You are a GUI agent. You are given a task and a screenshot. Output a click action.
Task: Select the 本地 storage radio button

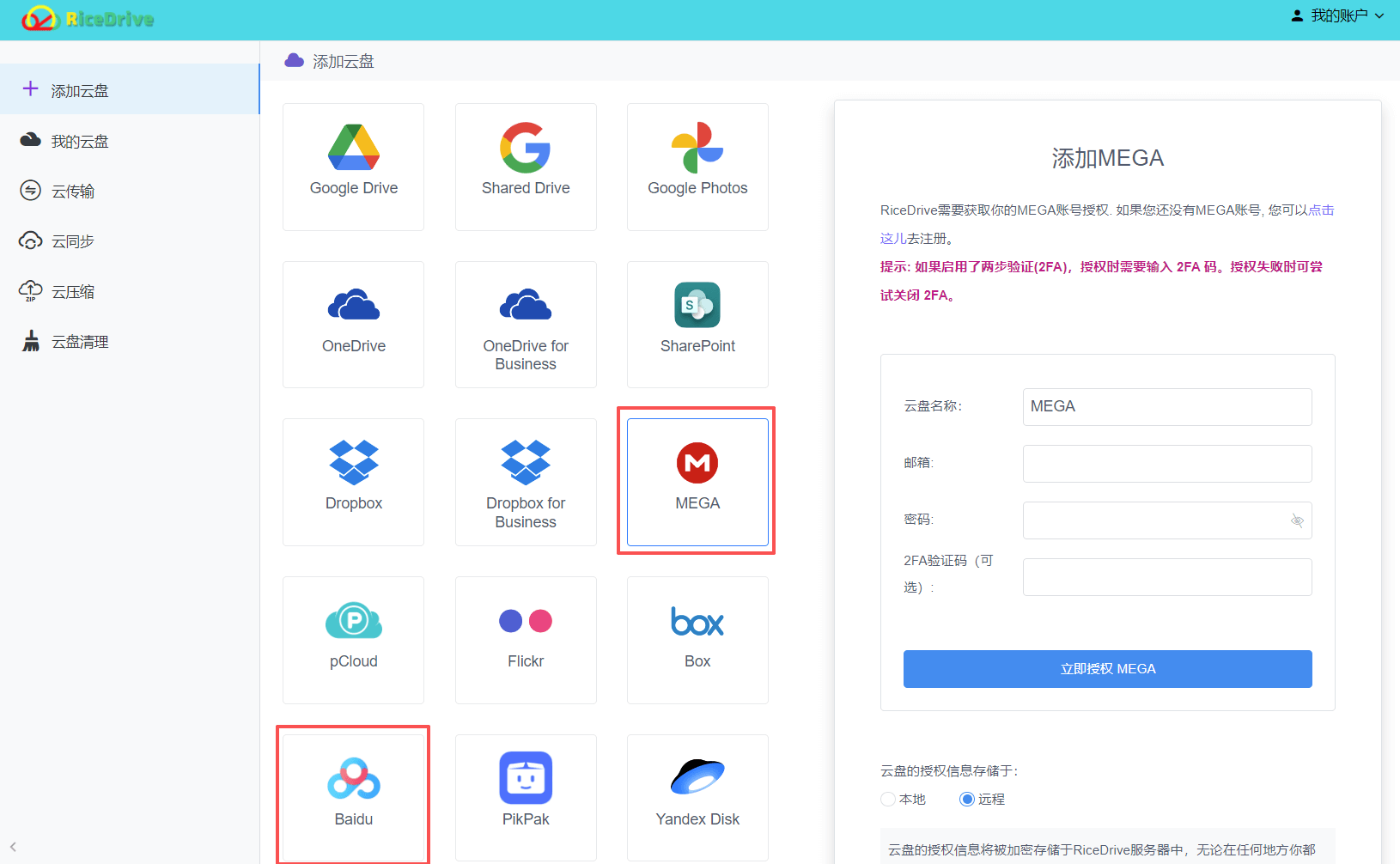pyautogui.click(x=887, y=799)
